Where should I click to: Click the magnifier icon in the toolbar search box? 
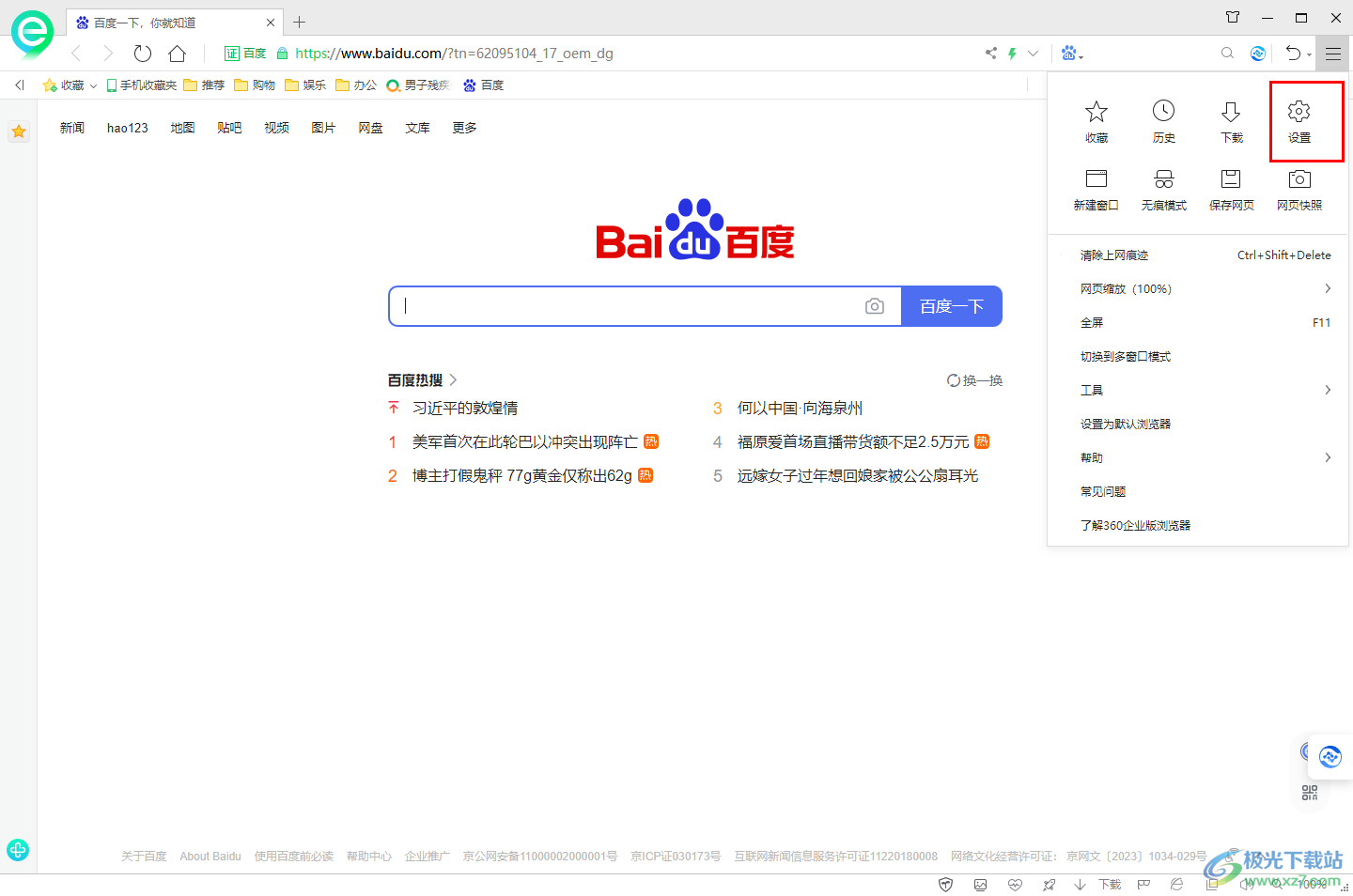[x=1227, y=54]
